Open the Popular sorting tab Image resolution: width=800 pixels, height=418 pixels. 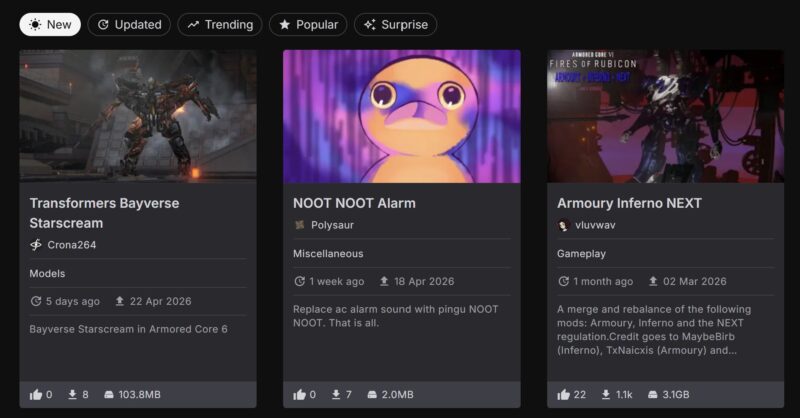tap(308, 24)
